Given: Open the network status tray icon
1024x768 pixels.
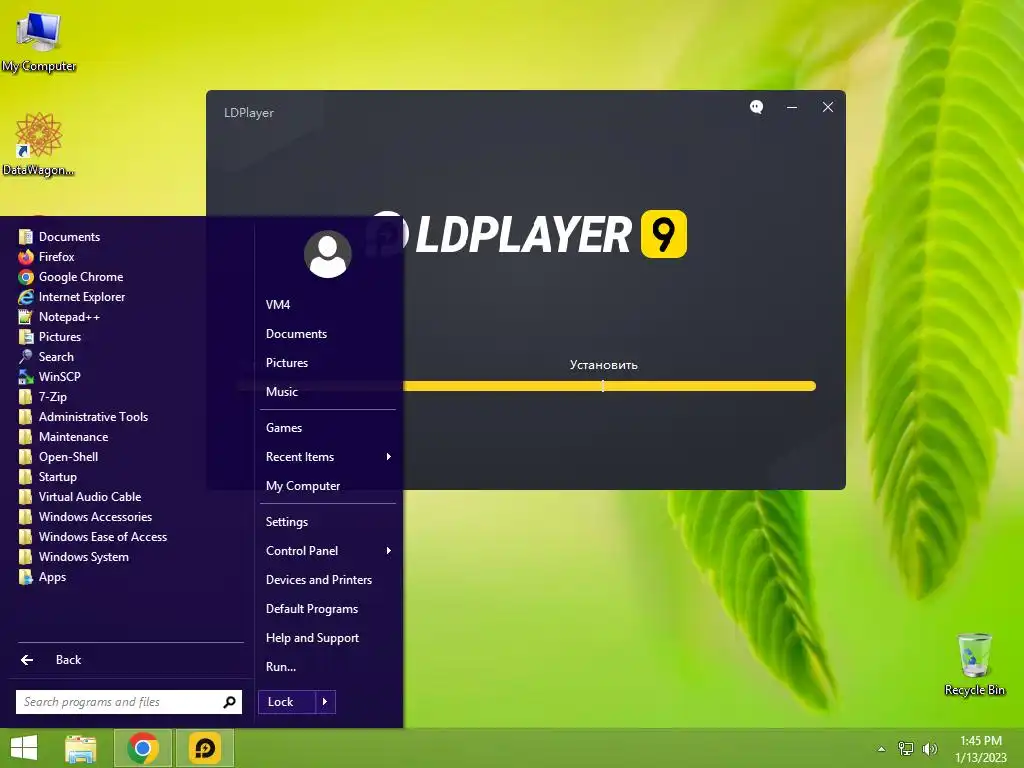Looking at the screenshot, I should click(x=906, y=749).
